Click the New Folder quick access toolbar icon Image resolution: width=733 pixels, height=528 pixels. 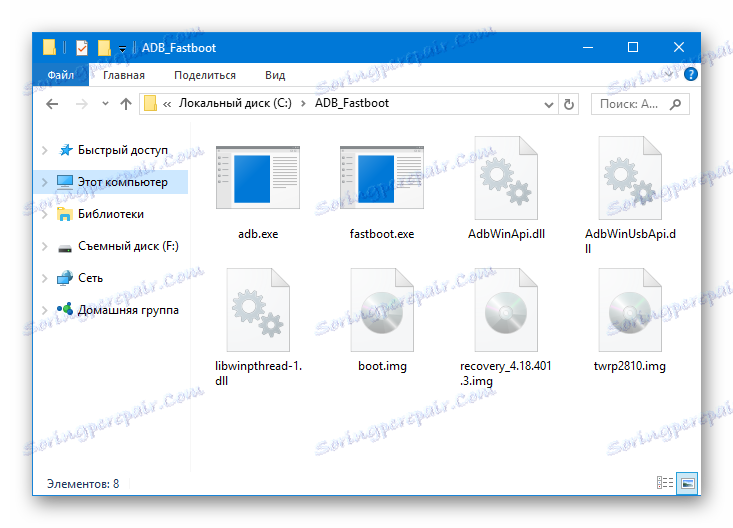pyautogui.click(x=104, y=47)
